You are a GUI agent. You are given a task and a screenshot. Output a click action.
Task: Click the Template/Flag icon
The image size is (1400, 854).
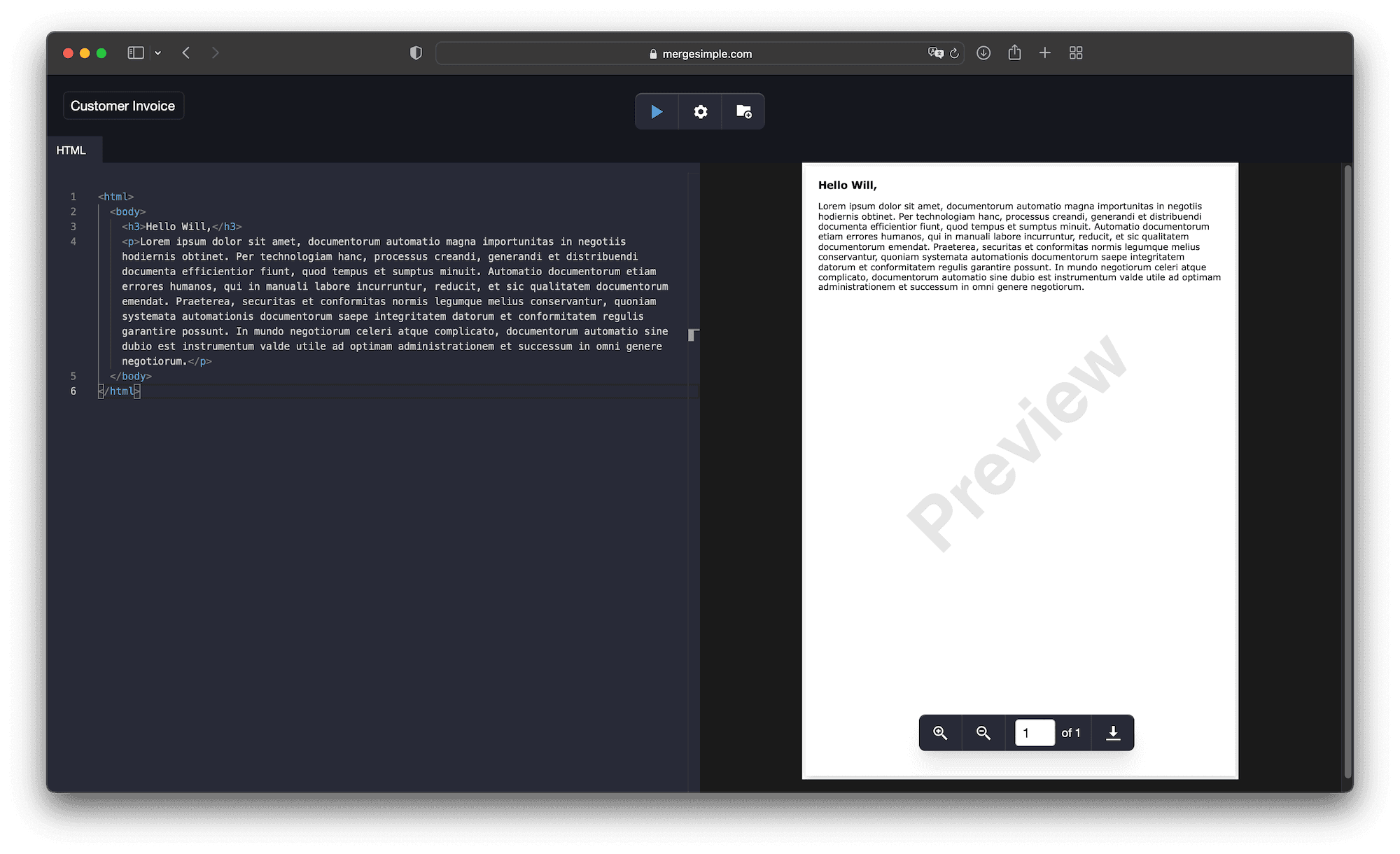click(744, 111)
